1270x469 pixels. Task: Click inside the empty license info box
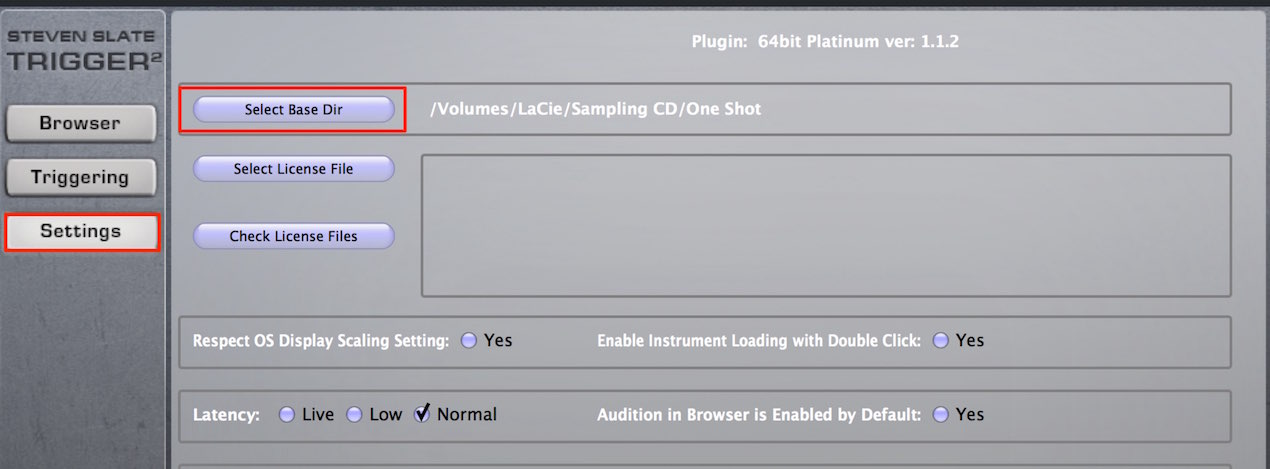pyautogui.click(x=826, y=225)
